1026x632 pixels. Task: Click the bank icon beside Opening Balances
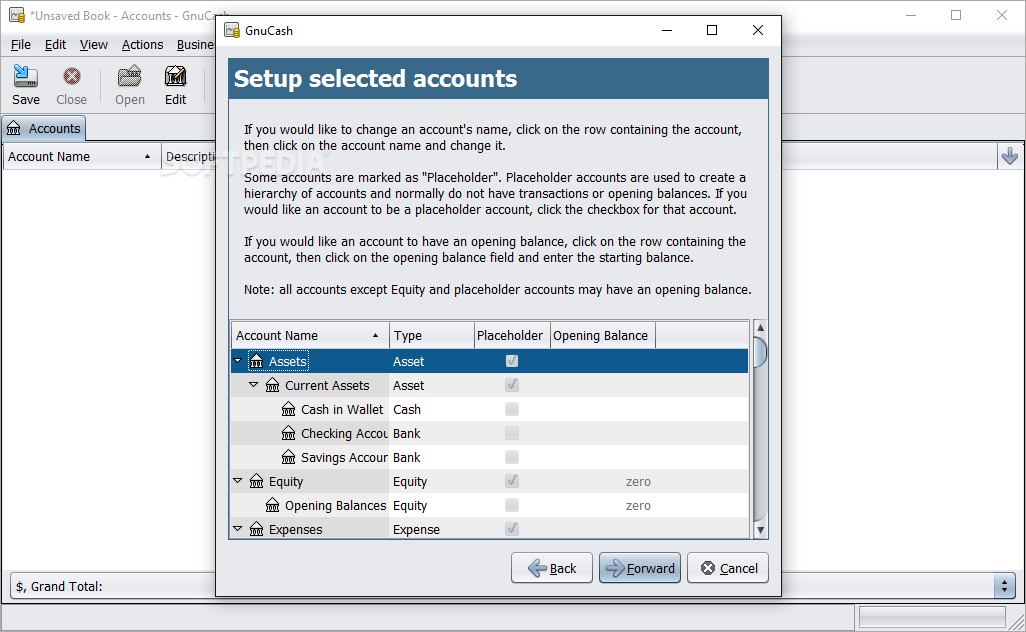pyautogui.click(x=272, y=505)
